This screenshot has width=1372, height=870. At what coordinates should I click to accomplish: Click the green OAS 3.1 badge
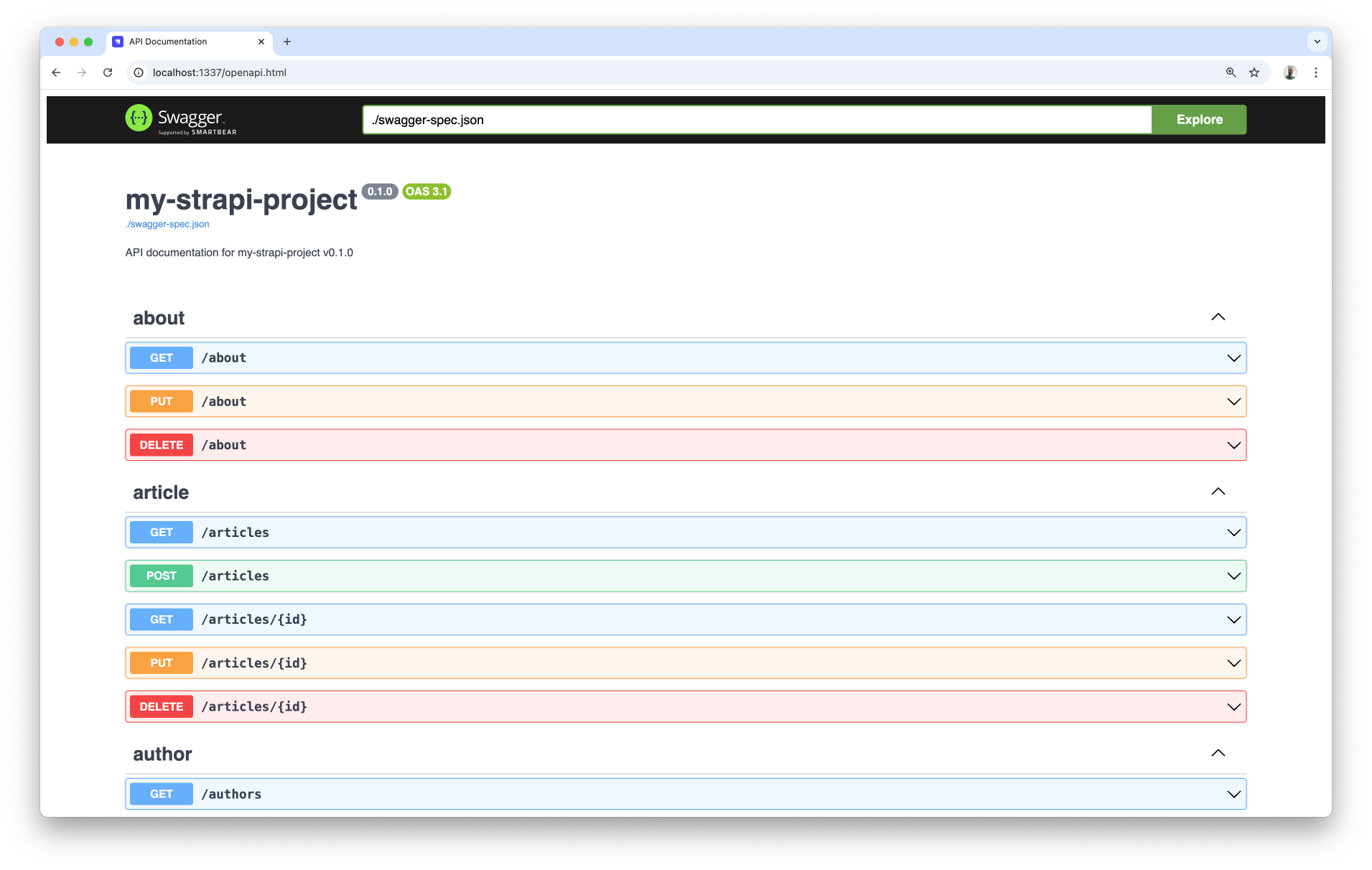[x=426, y=192]
